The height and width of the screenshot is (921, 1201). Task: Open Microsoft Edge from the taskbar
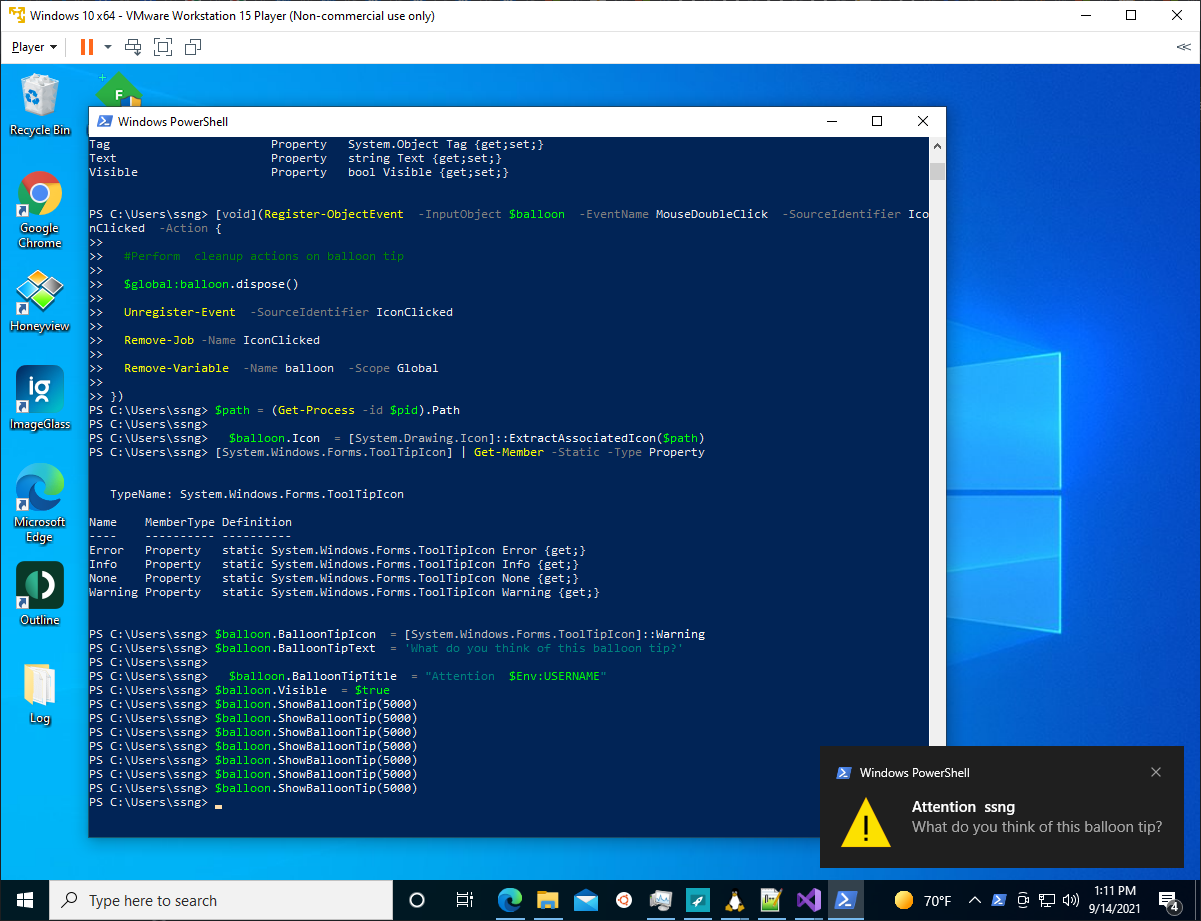pyautogui.click(x=510, y=900)
